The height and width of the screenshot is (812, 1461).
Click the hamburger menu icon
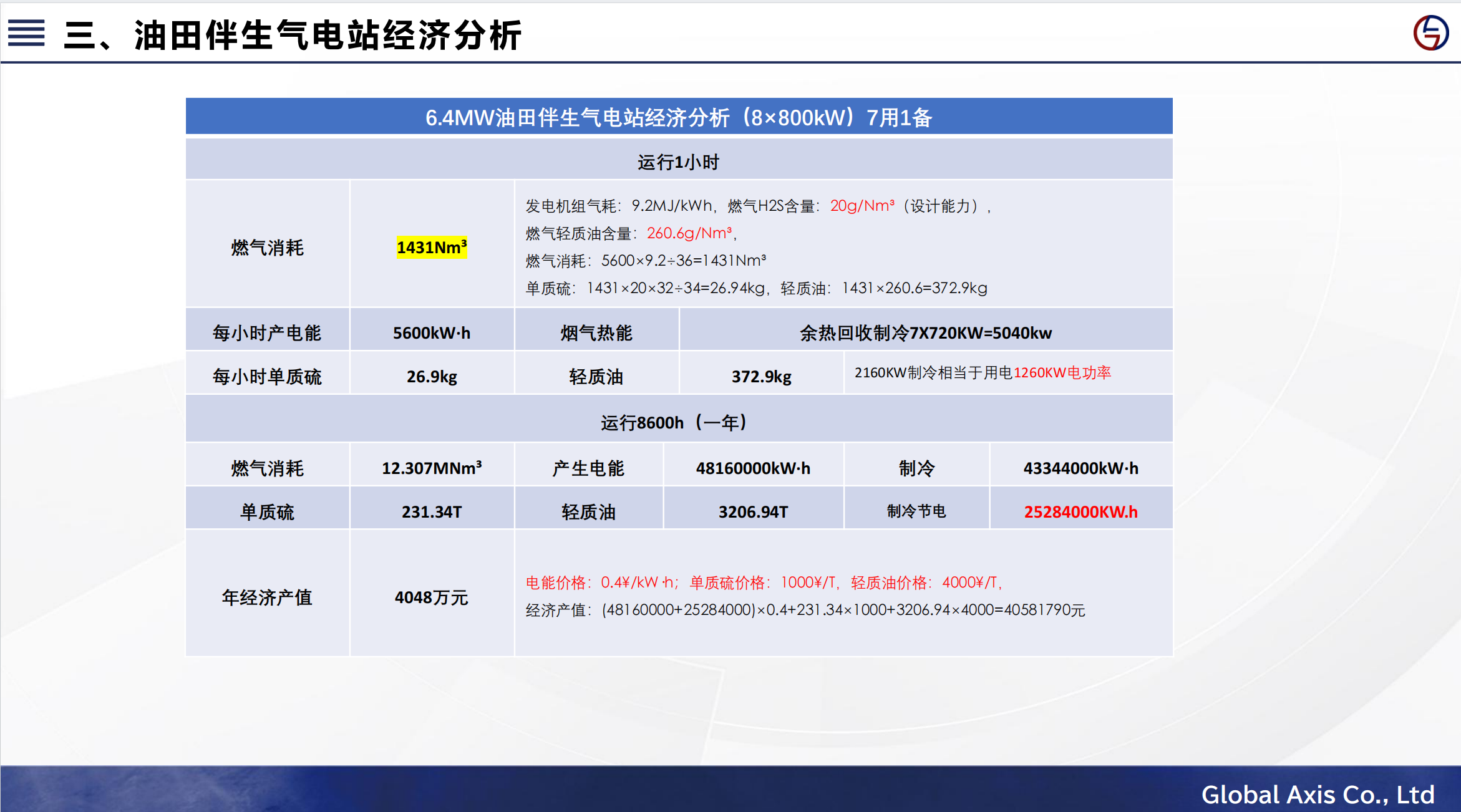tap(26, 32)
